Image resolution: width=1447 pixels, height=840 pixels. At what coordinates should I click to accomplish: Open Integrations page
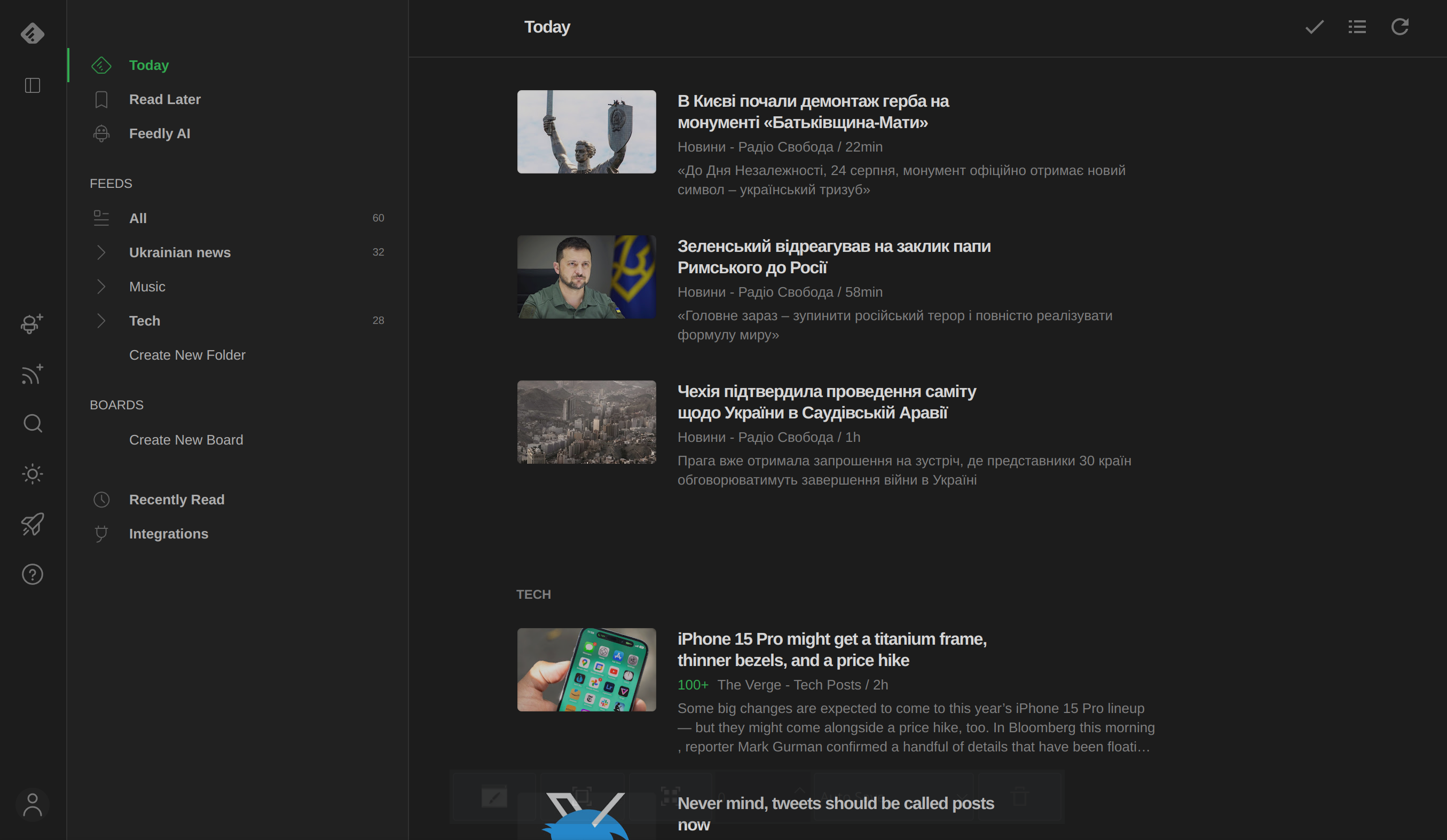coord(169,534)
